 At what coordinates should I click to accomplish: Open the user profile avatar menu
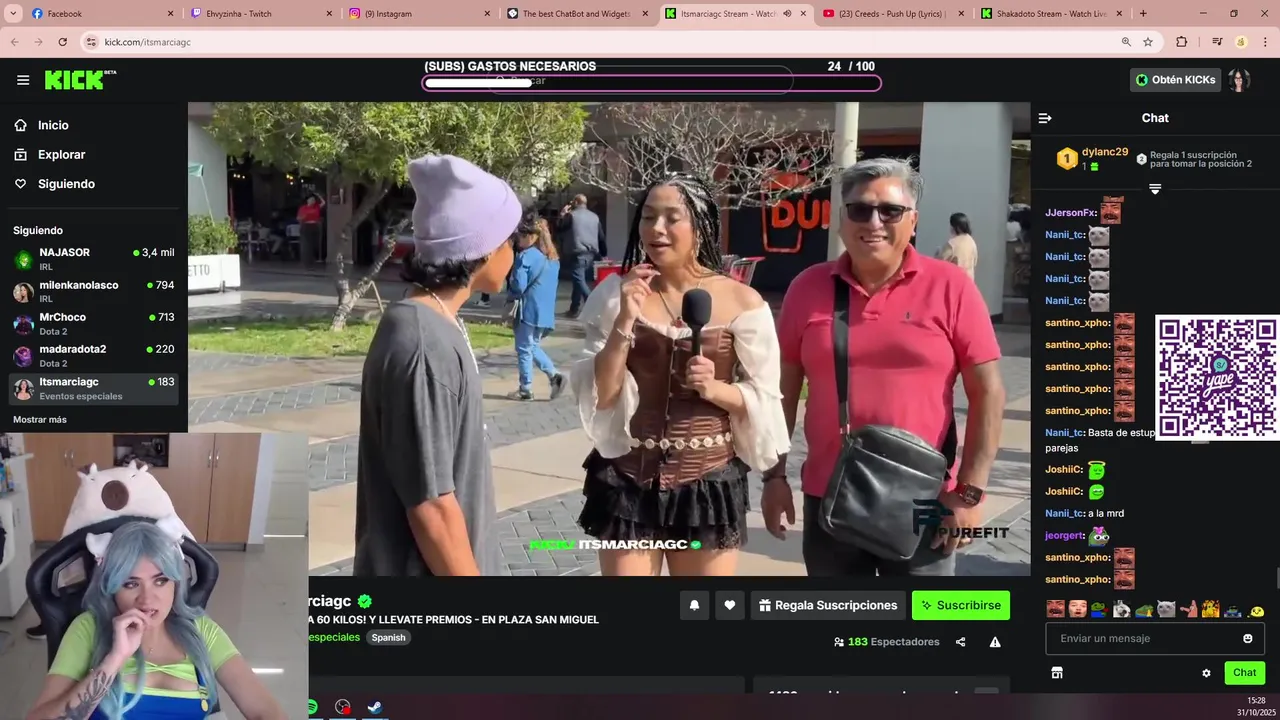tap(1240, 80)
